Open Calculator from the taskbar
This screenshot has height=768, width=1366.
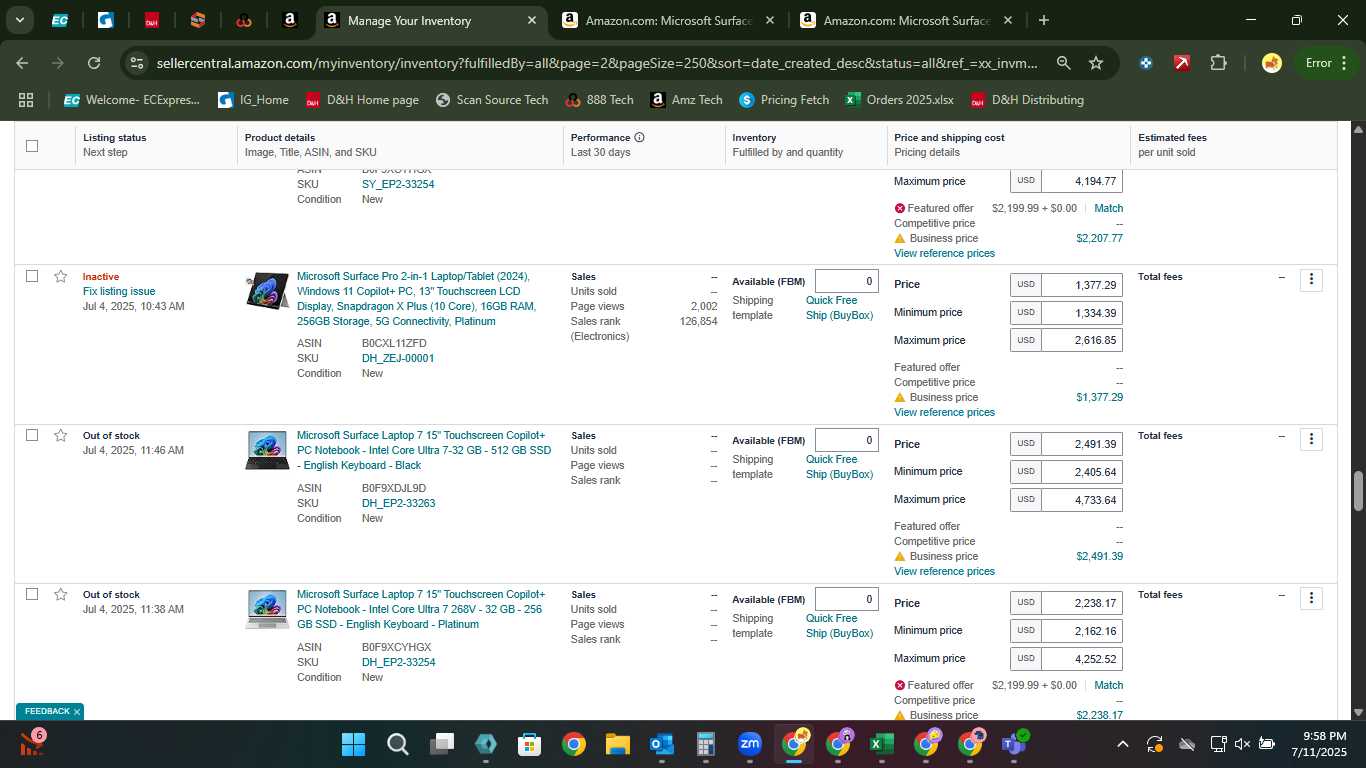click(705, 744)
